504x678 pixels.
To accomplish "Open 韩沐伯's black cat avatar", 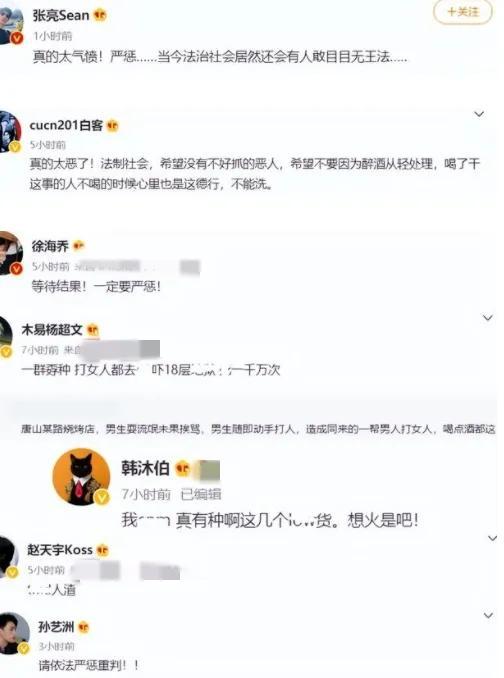I will point(81,477).
